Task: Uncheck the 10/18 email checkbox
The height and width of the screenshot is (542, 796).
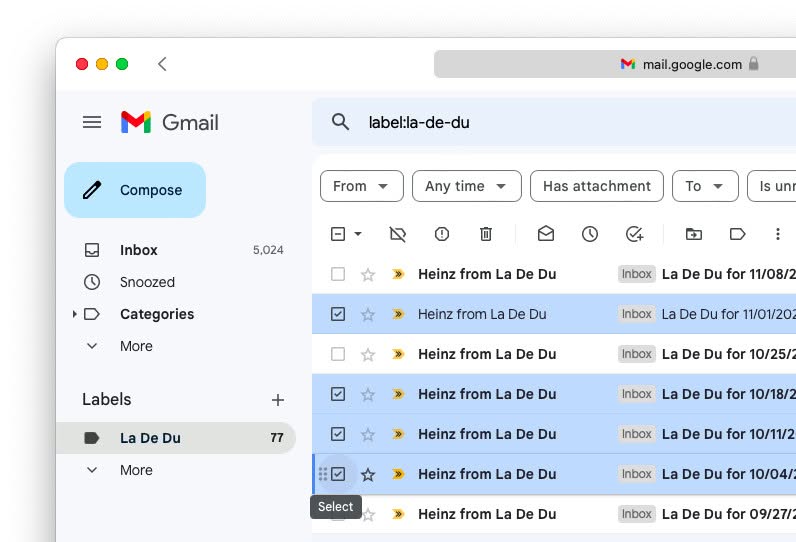Action: (338, 394)
